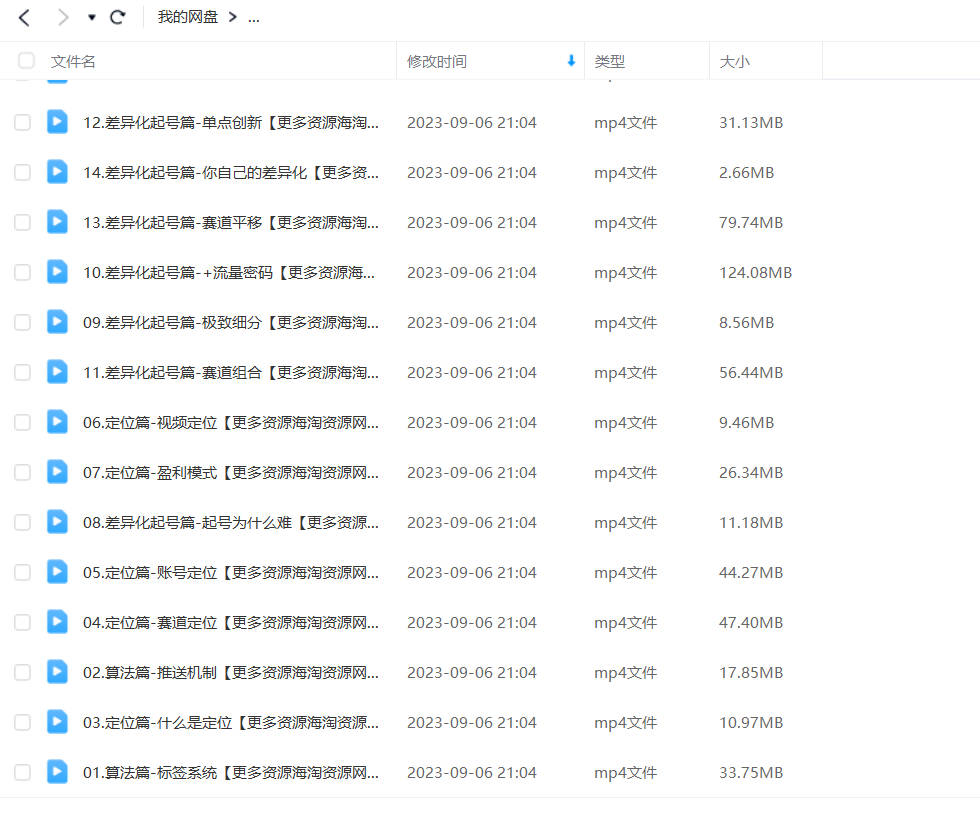The width and height of the screenshot is (980, 819).
Task: Sort by 类型 column
Action: point(609,61)
